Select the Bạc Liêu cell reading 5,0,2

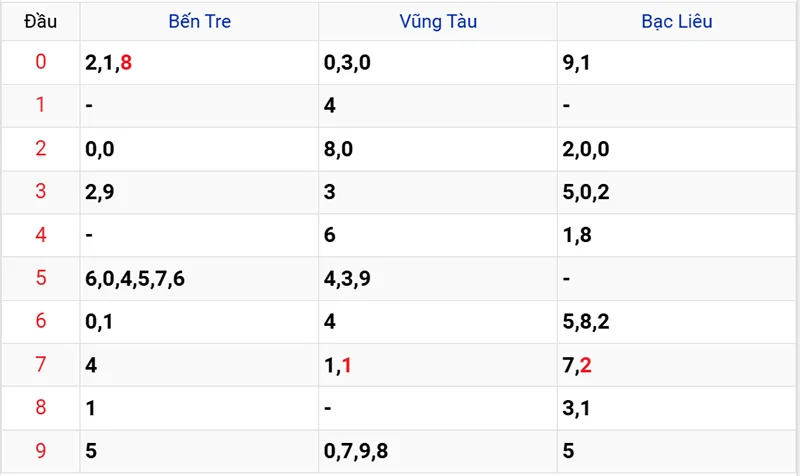[586, 192]
